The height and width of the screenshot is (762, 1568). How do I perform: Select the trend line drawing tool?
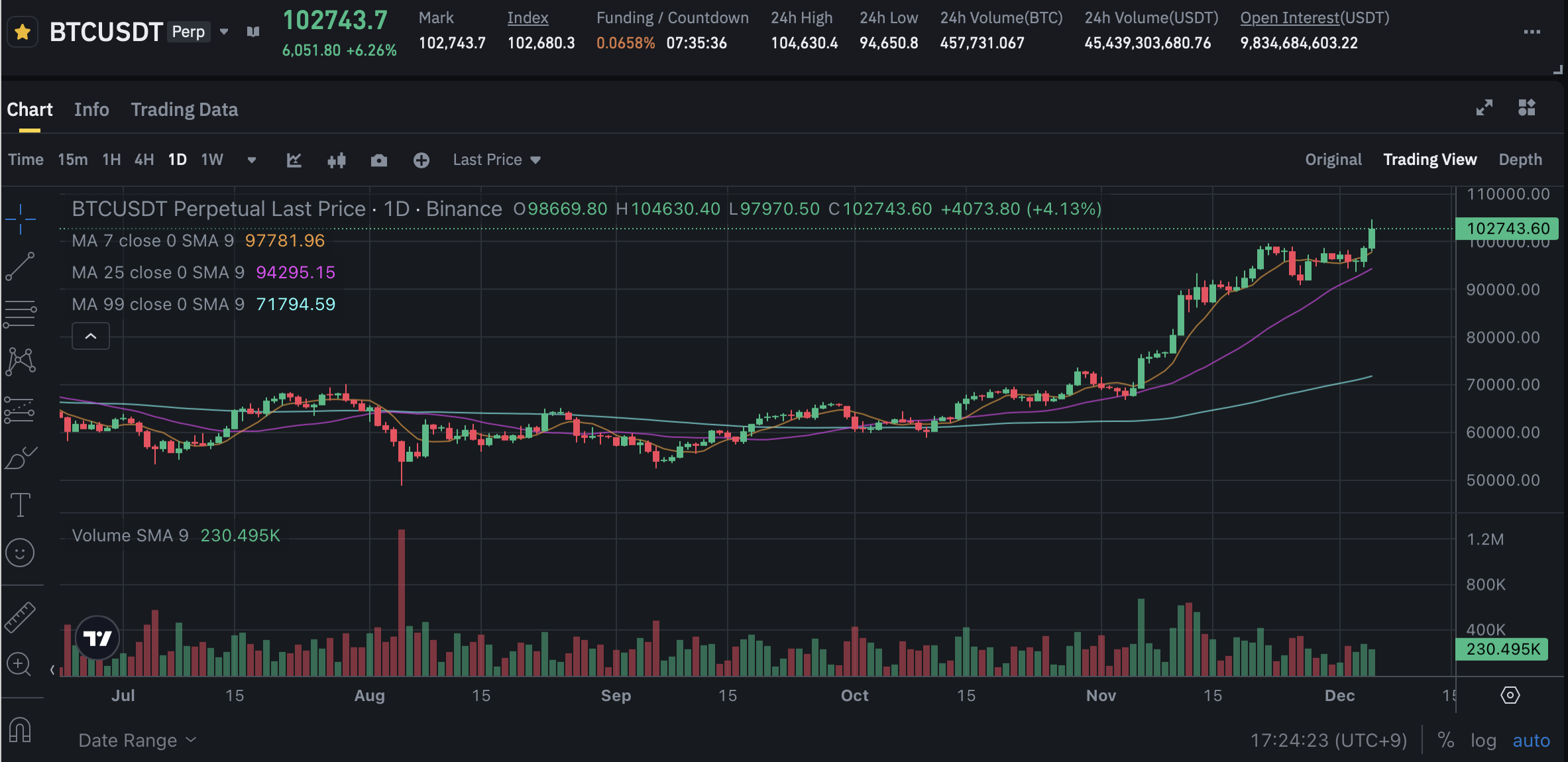20,266
